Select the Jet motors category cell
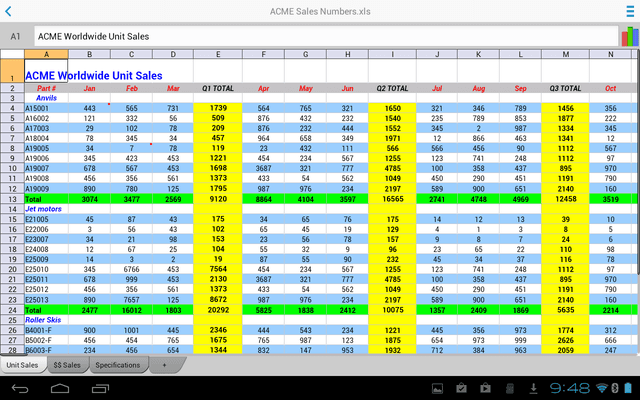Image resolution: width=640 pixels, height=400 pixels. (46, 209)
